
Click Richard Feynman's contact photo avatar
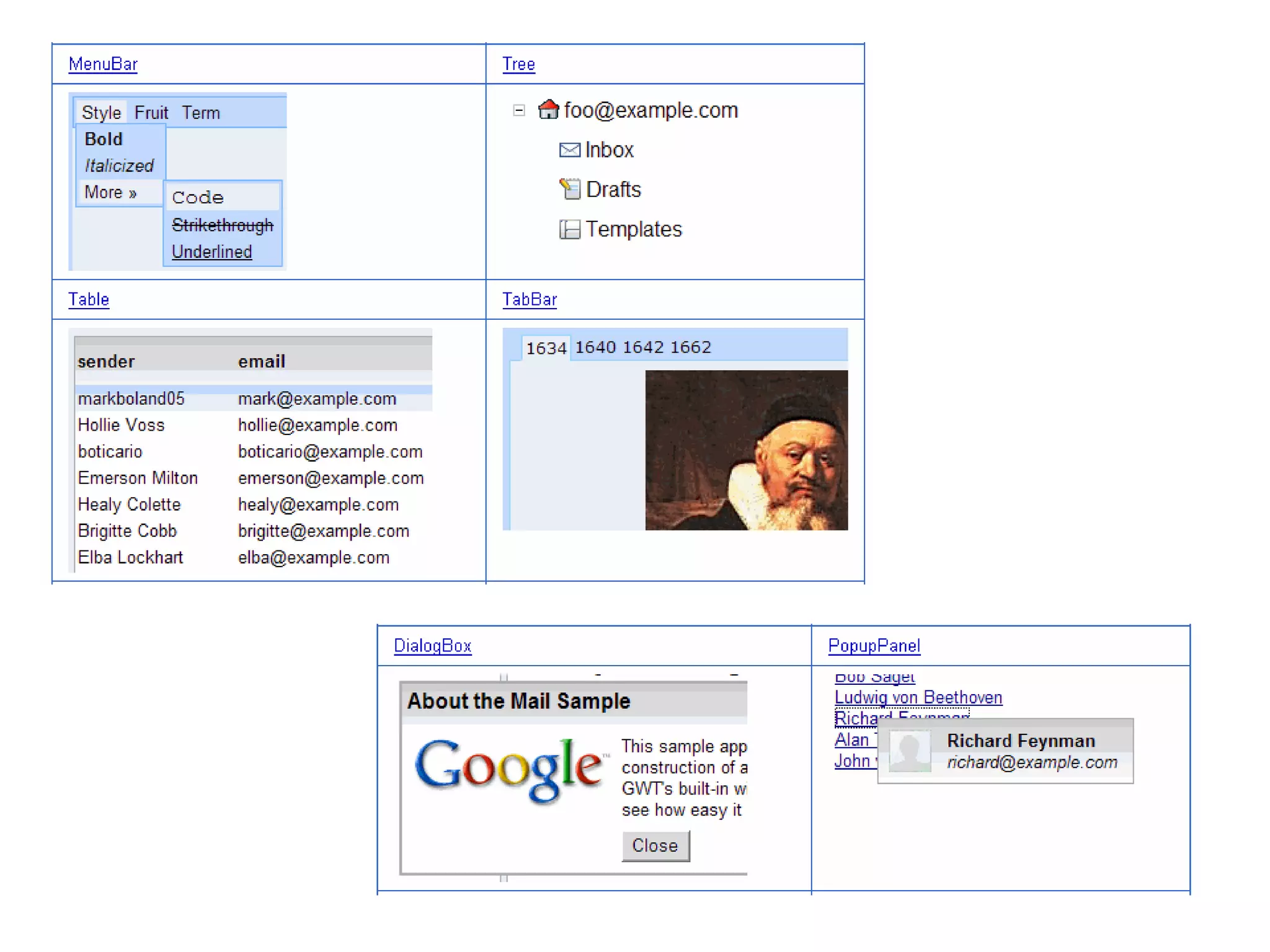[910, 751]
